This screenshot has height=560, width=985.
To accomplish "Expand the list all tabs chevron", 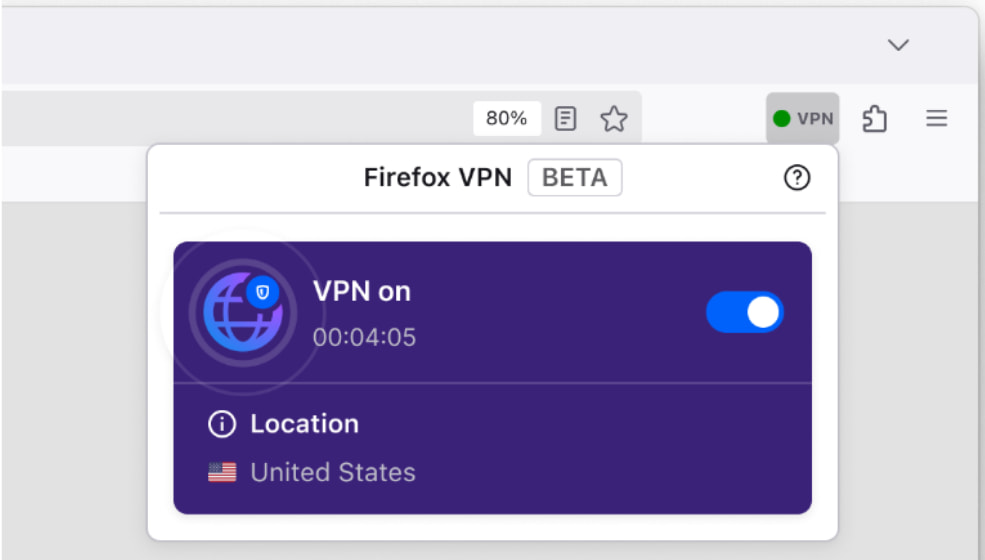I will tap(898, 45).
